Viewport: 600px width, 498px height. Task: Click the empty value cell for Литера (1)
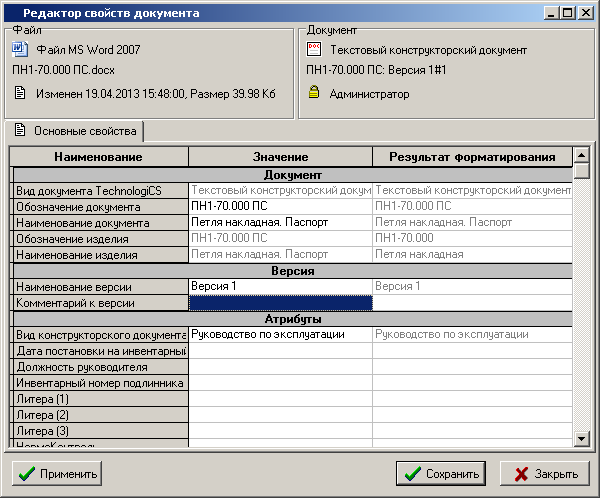click(280, 399)
